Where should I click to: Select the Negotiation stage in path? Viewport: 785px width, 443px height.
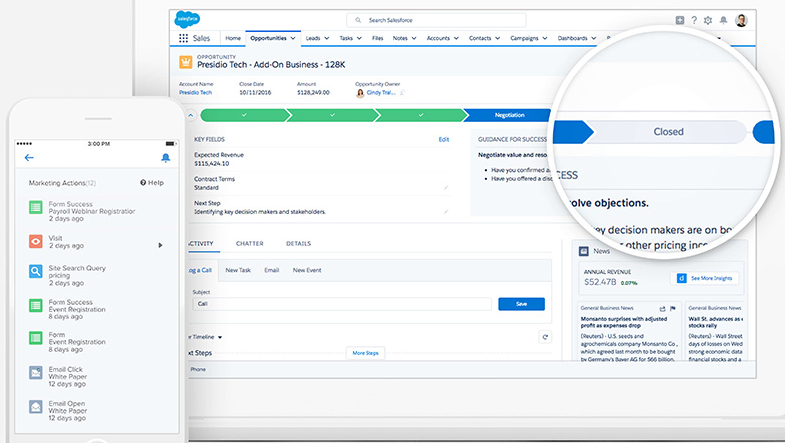point(508,115)
